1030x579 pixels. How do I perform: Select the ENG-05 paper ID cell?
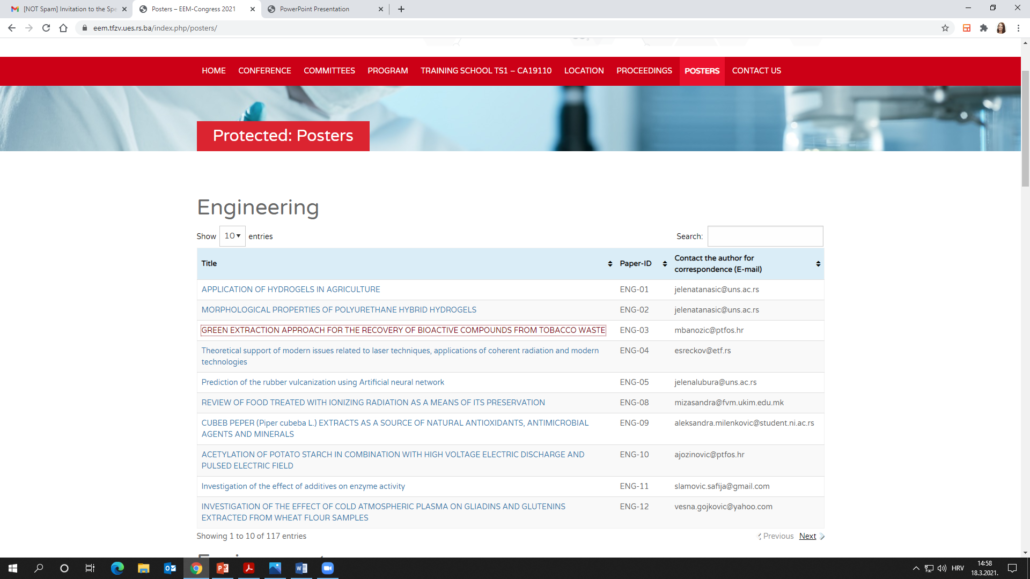click(x=634, y=382)
